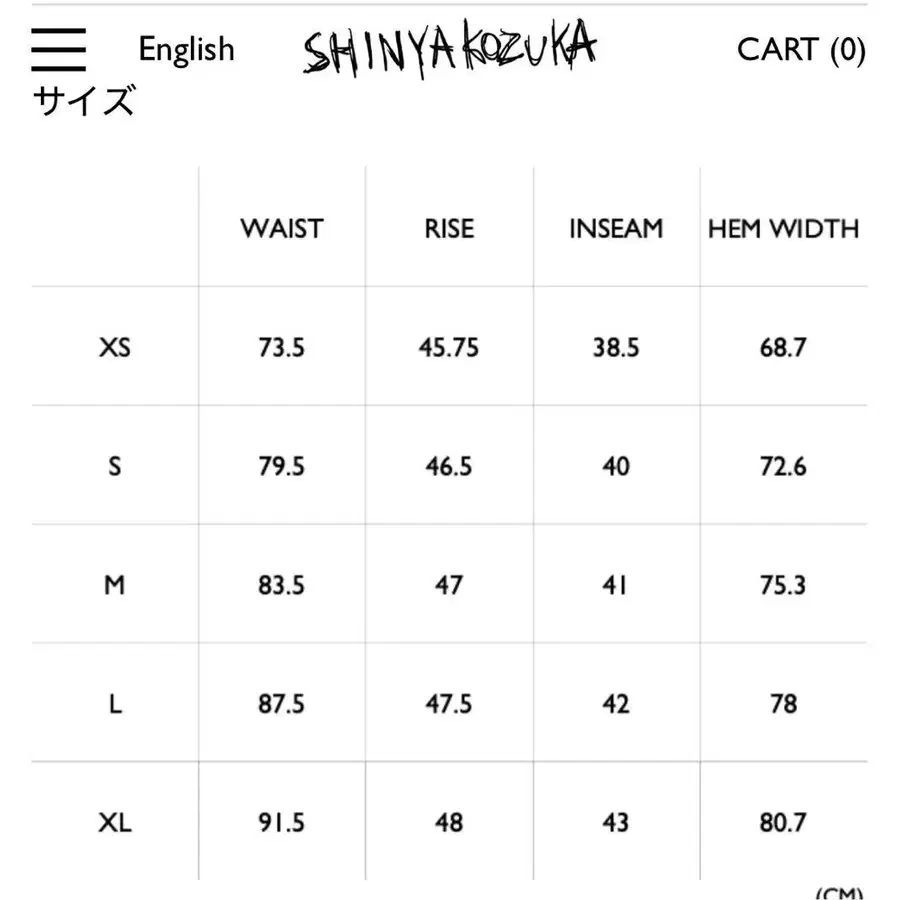Select the M size row label
Viewport: 900px width, 900px height.
[115, 585]
